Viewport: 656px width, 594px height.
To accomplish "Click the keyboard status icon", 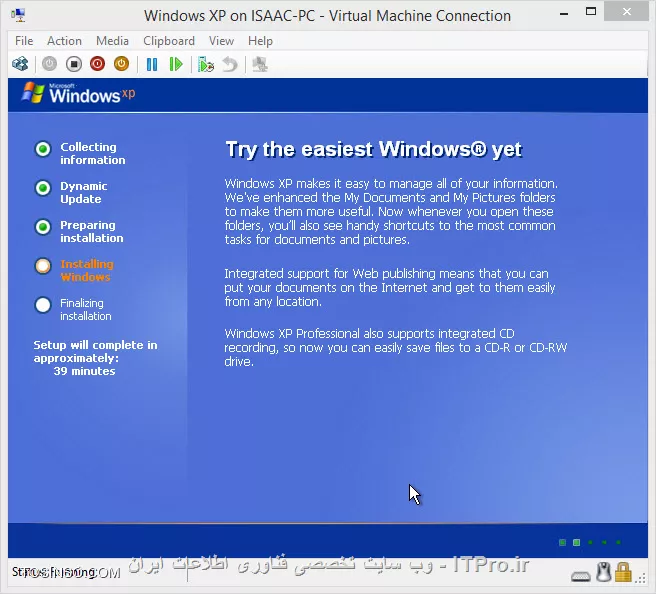I will (x=581, y=576).
